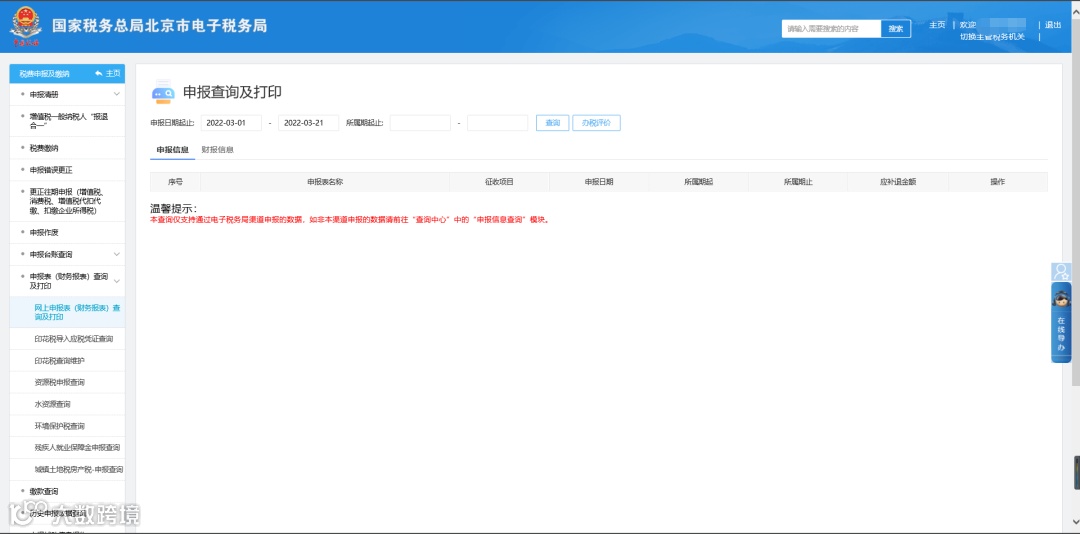Switch to the 财报信息 tab
Screen dimensions: 1080x534
point(217,150)
